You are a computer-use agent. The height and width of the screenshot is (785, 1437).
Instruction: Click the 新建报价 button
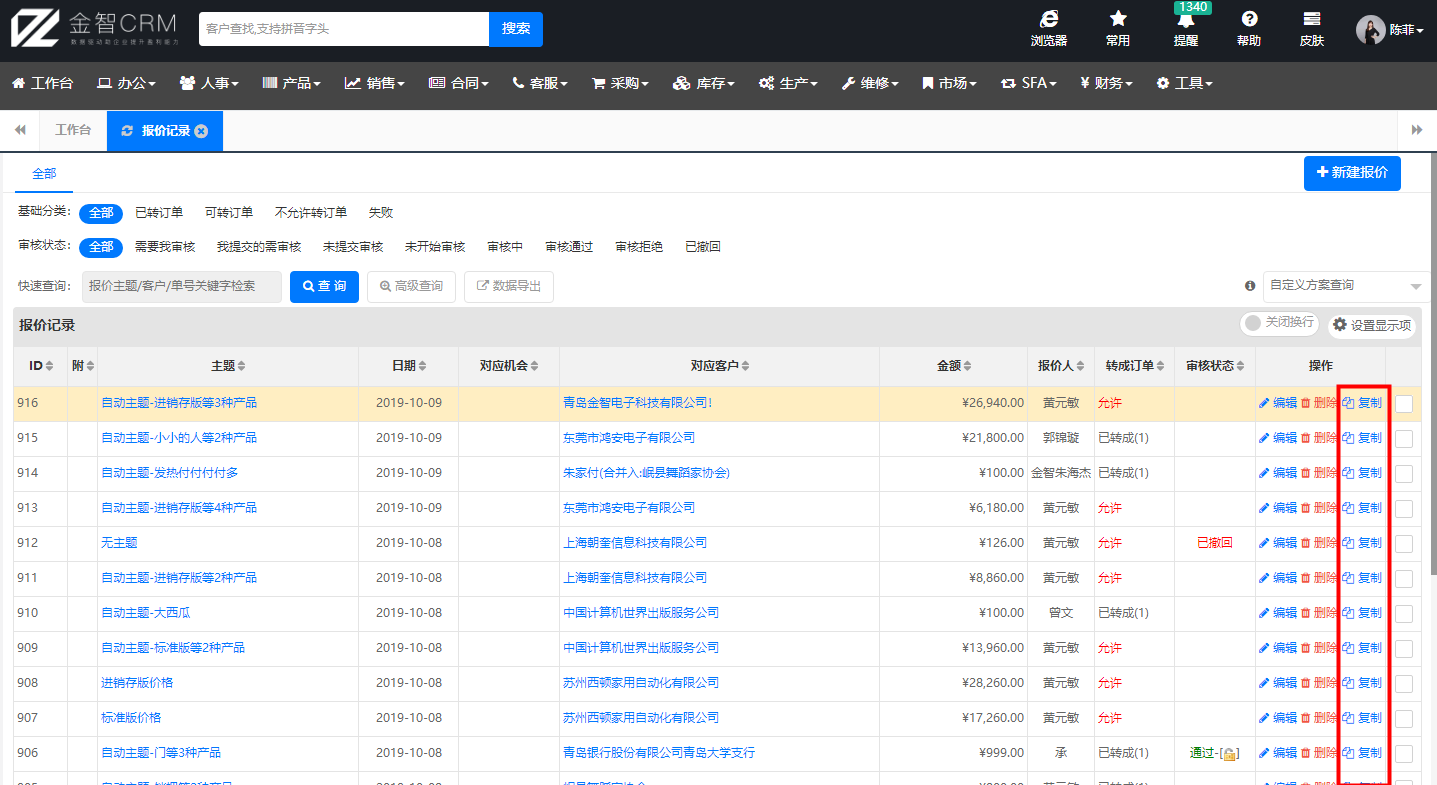(x=1352, y=173)
